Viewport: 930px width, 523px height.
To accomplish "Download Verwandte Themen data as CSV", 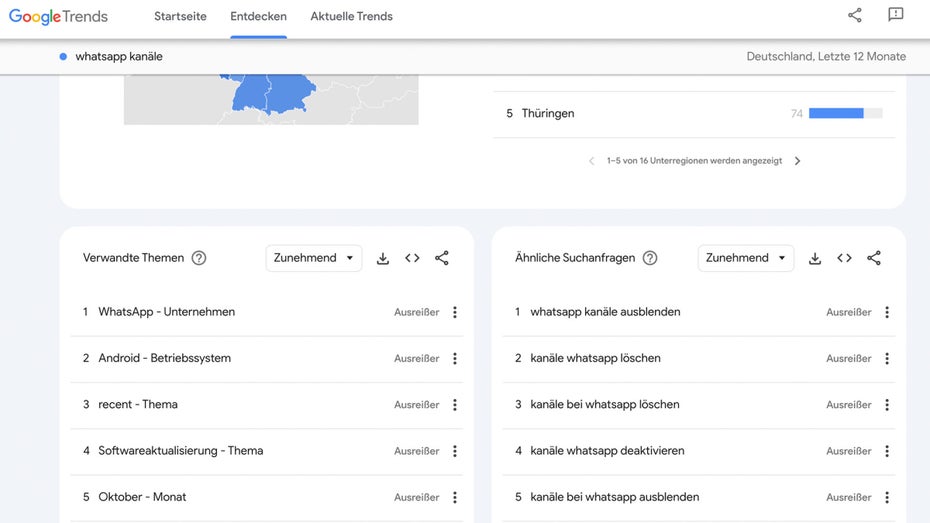I will [383, 258].
